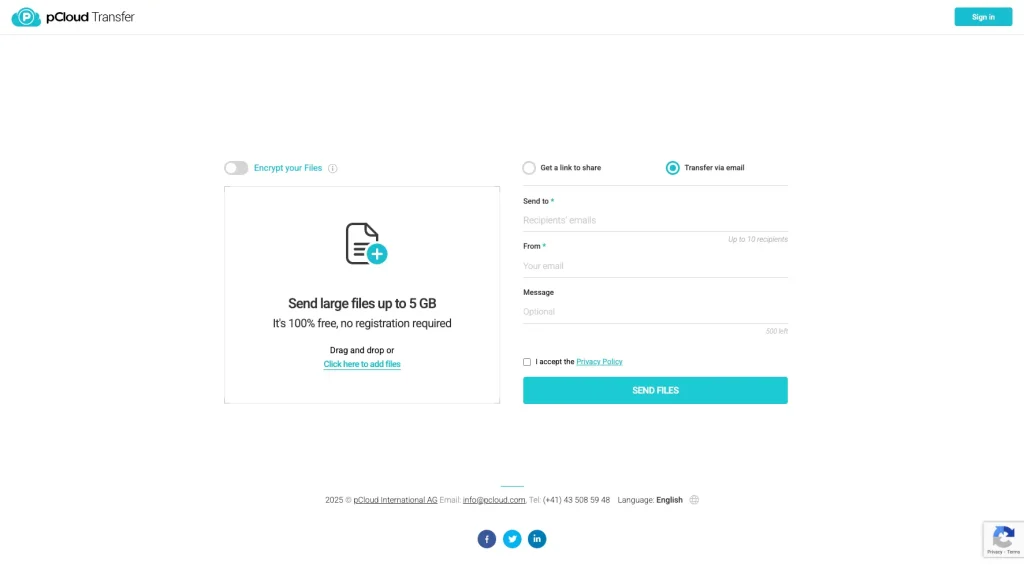This screenshot has width=1024, height=565.
Task: Click the Send large files up to 5 GB heading
Action: click(x=362, y=304)
